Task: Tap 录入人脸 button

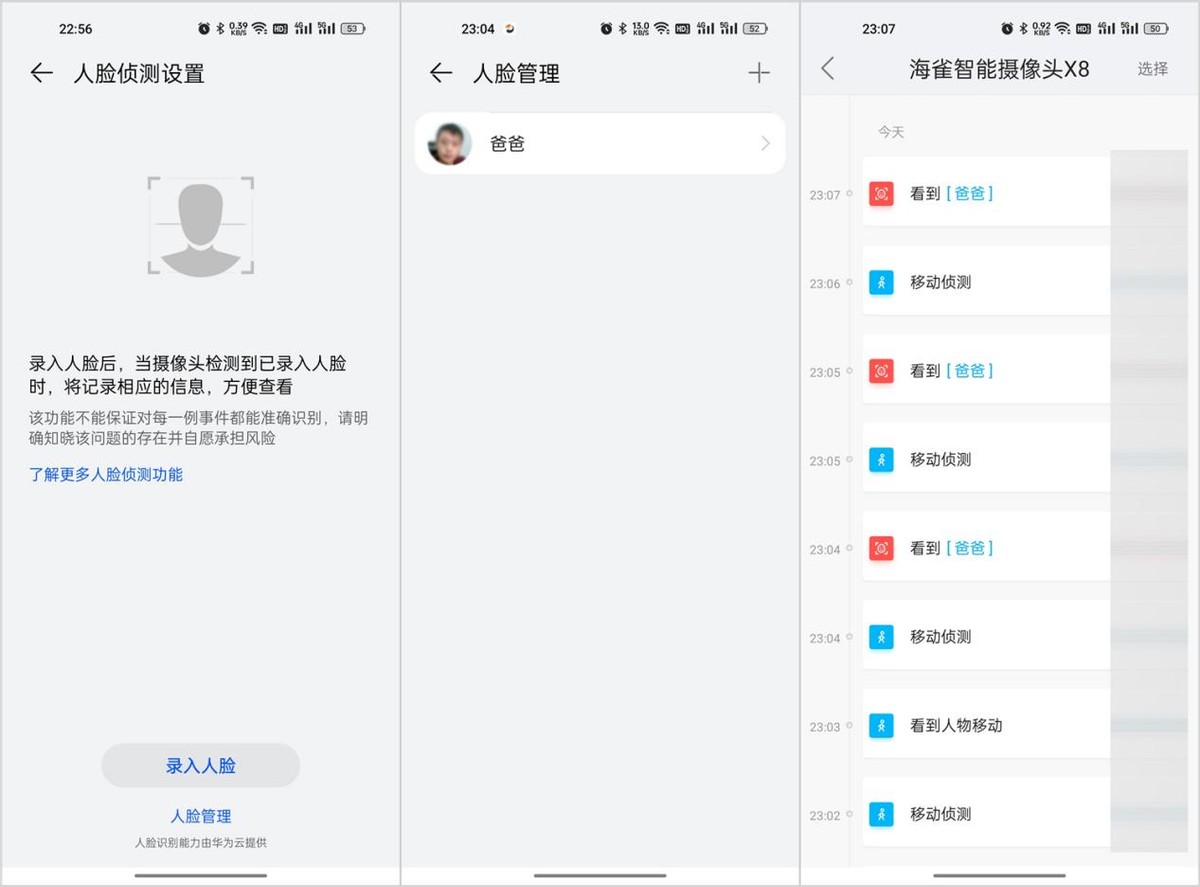Action: (x=201, y=766)
